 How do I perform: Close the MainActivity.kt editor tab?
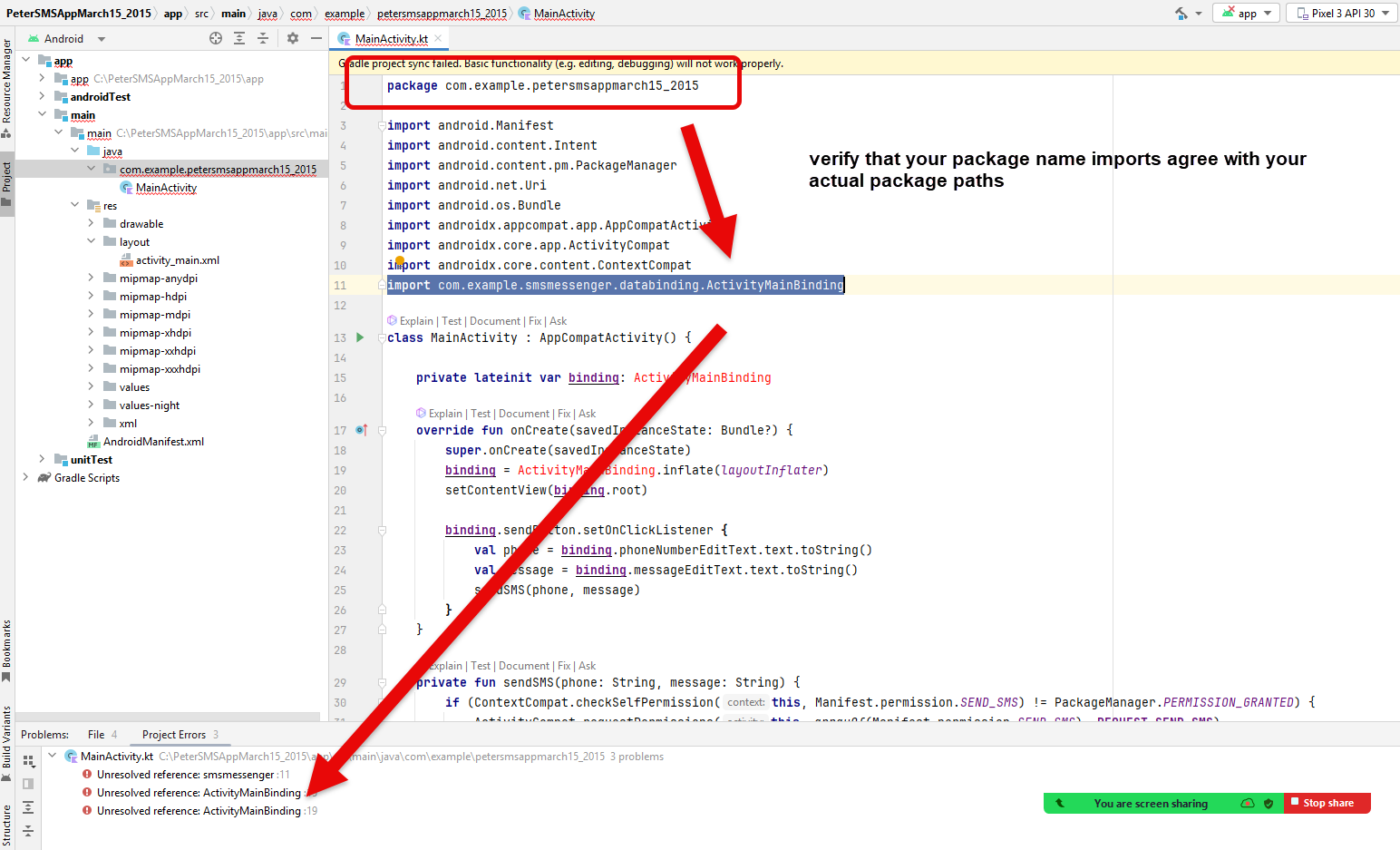pyautogui.click(x=438, y=38)
